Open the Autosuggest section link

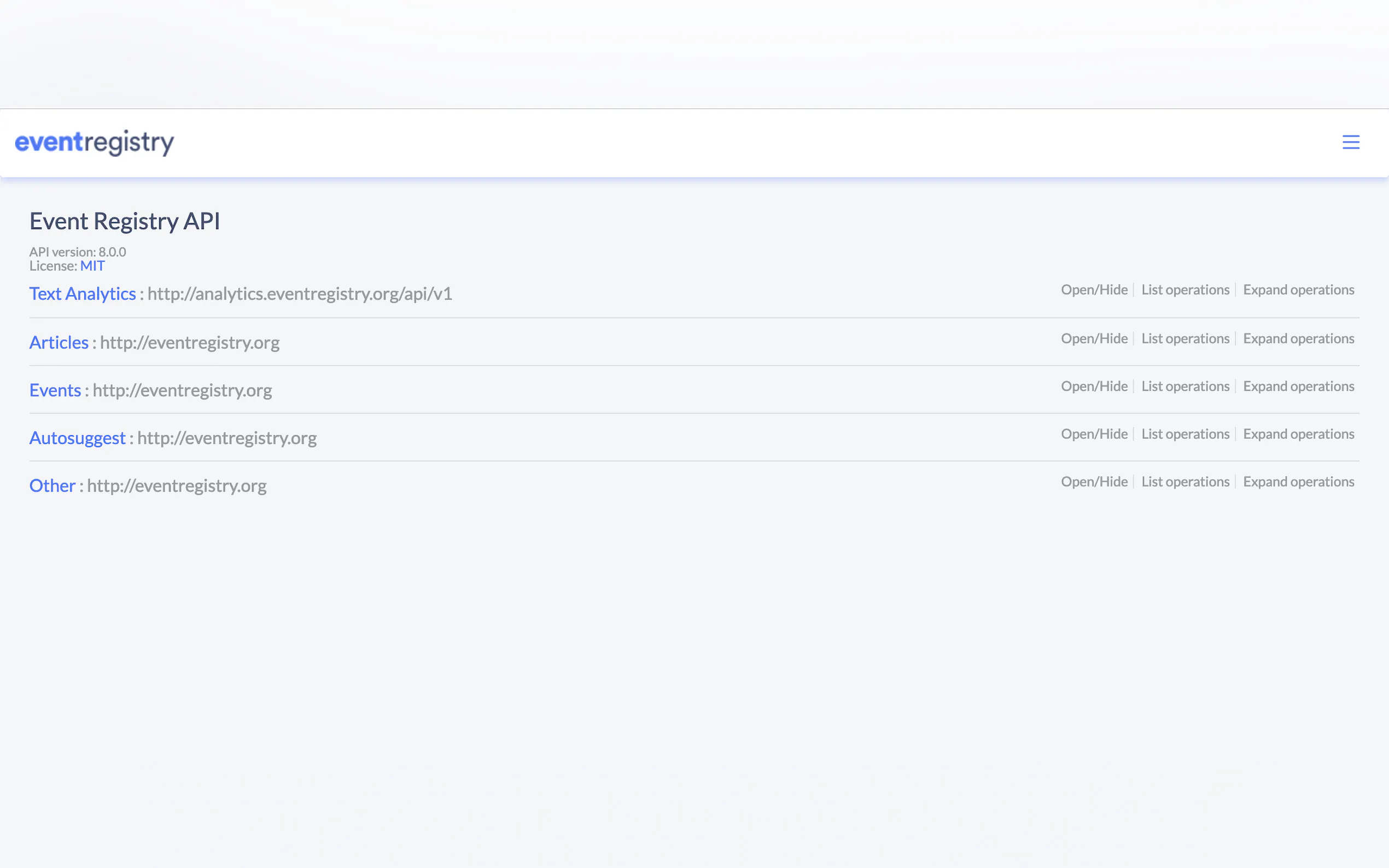tap(78, 437)
